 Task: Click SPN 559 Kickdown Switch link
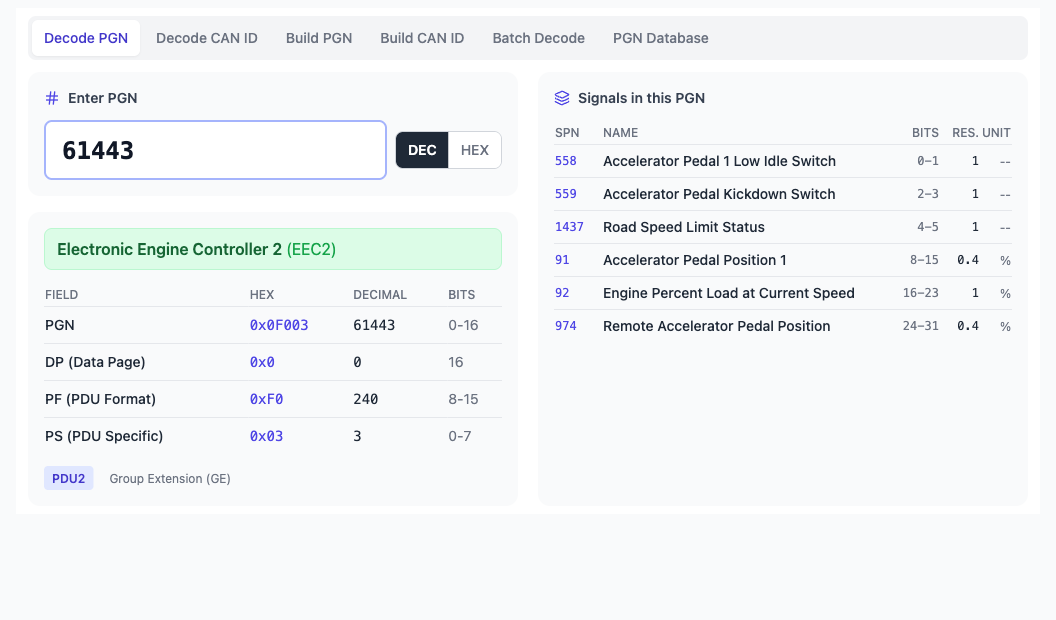pyautogui.click(x=566, y=194)
